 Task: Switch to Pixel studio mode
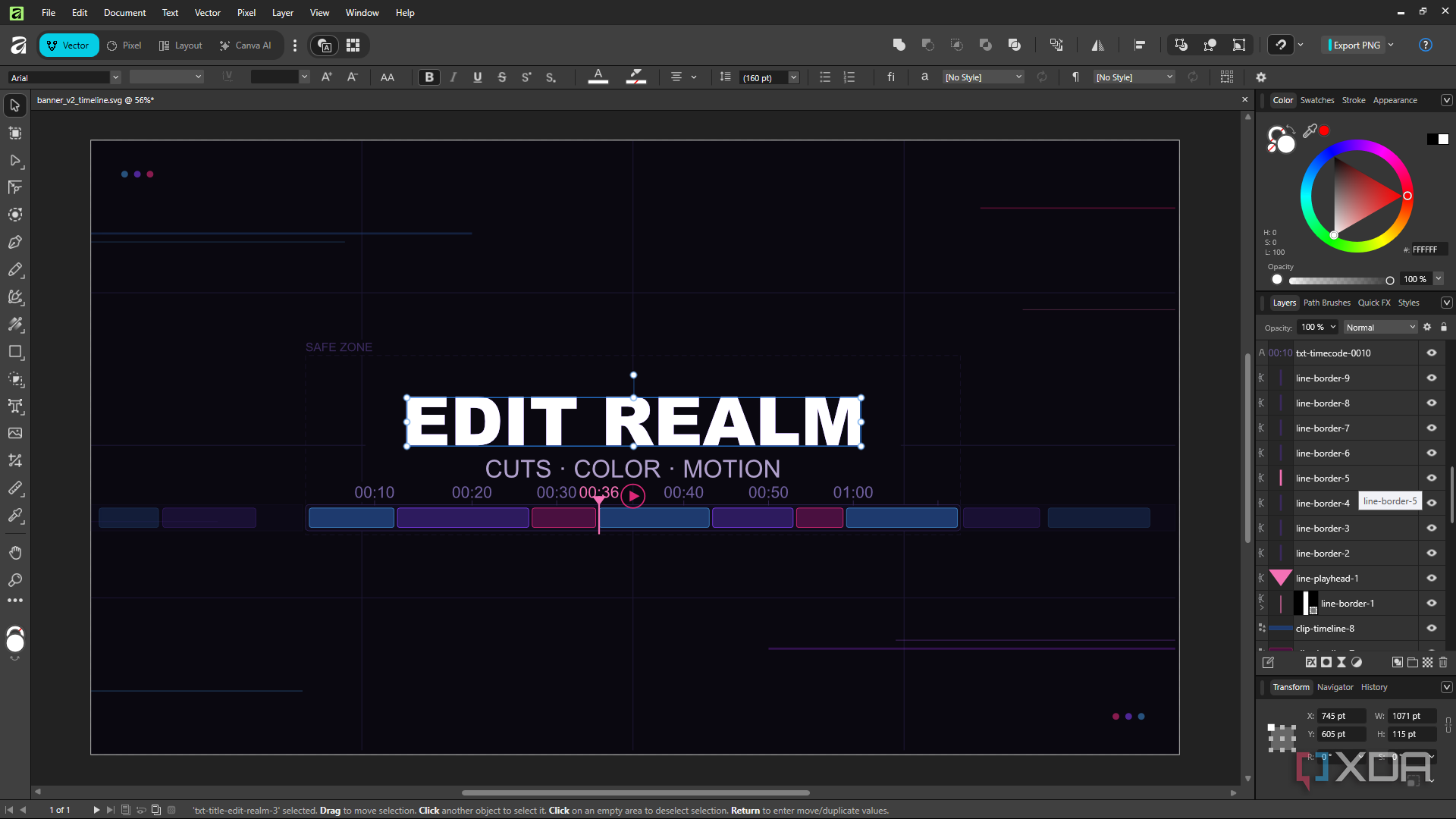[124, 45]
